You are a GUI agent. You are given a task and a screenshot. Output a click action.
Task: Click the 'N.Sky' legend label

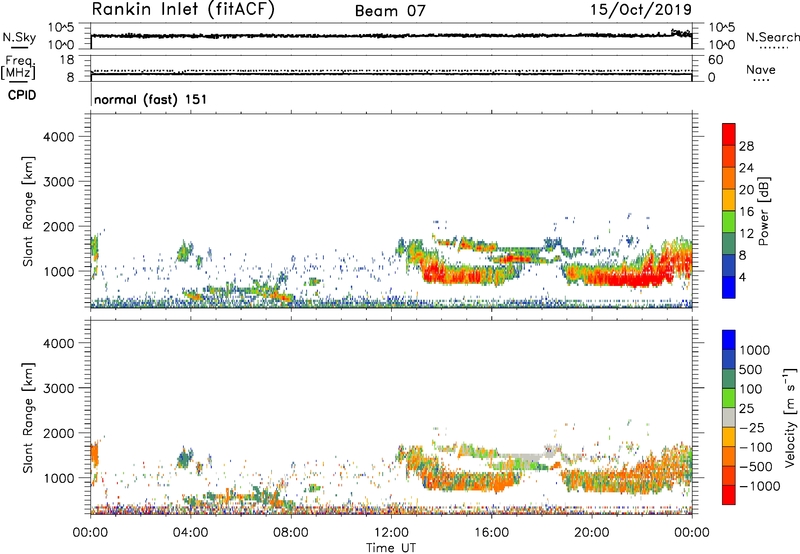tap(19, 37)
